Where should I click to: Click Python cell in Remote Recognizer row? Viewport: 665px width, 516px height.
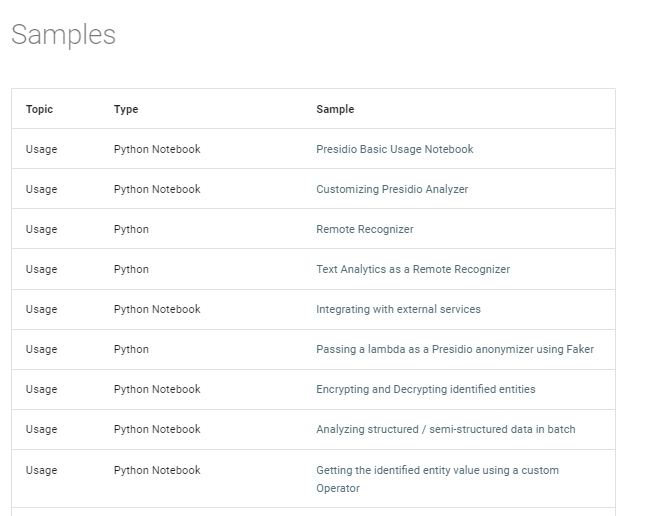(131, 229)
